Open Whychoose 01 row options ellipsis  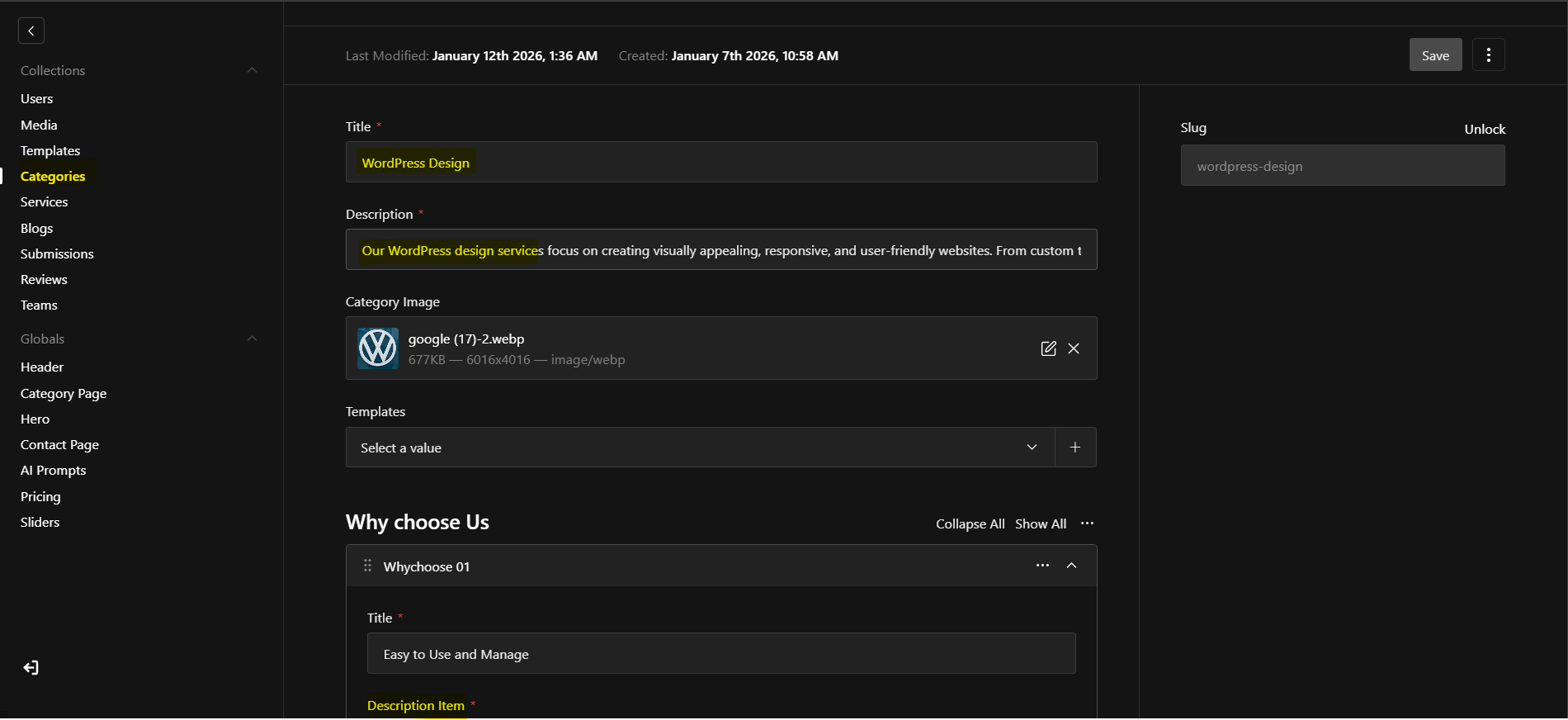click(x=1042, y=566)
